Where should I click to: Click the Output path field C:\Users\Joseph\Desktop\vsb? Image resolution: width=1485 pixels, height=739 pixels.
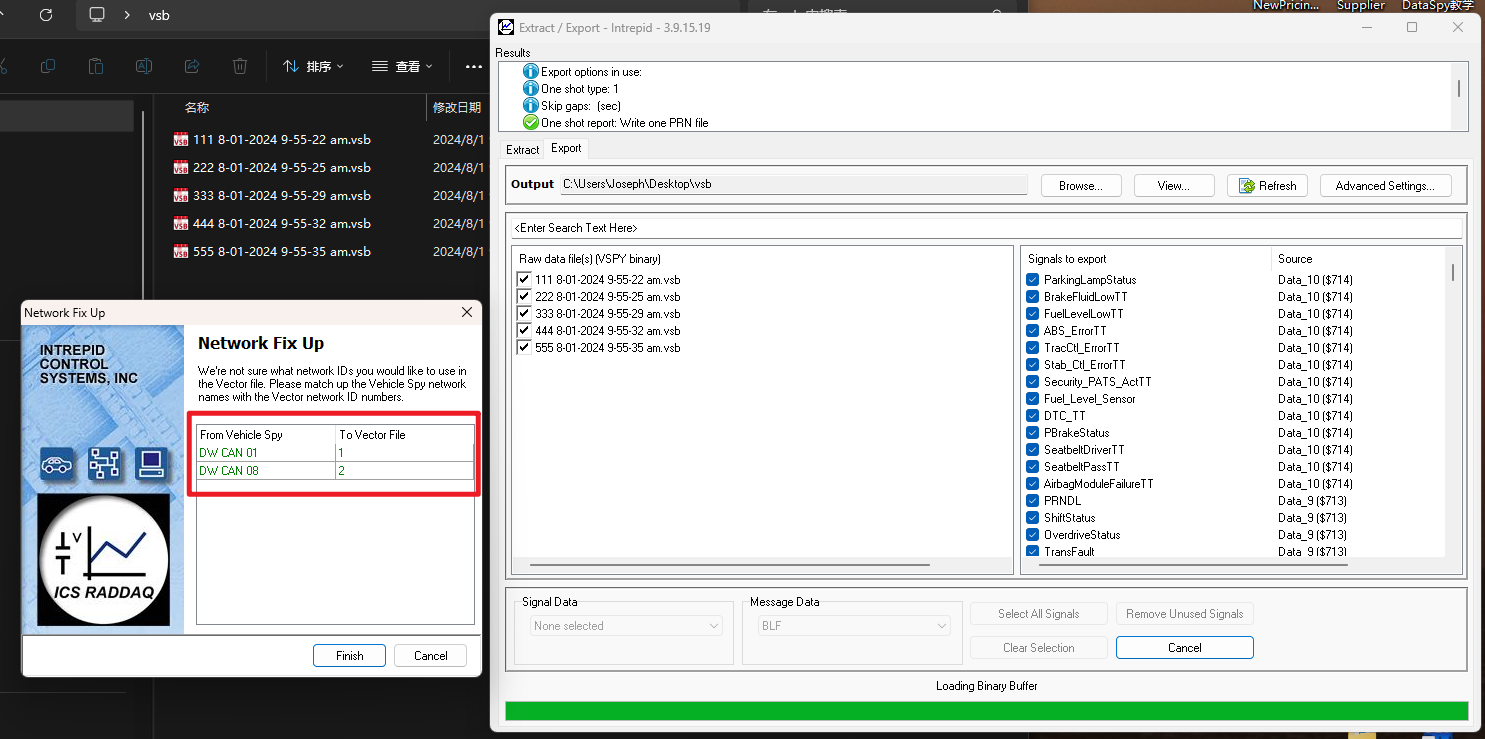794,185
